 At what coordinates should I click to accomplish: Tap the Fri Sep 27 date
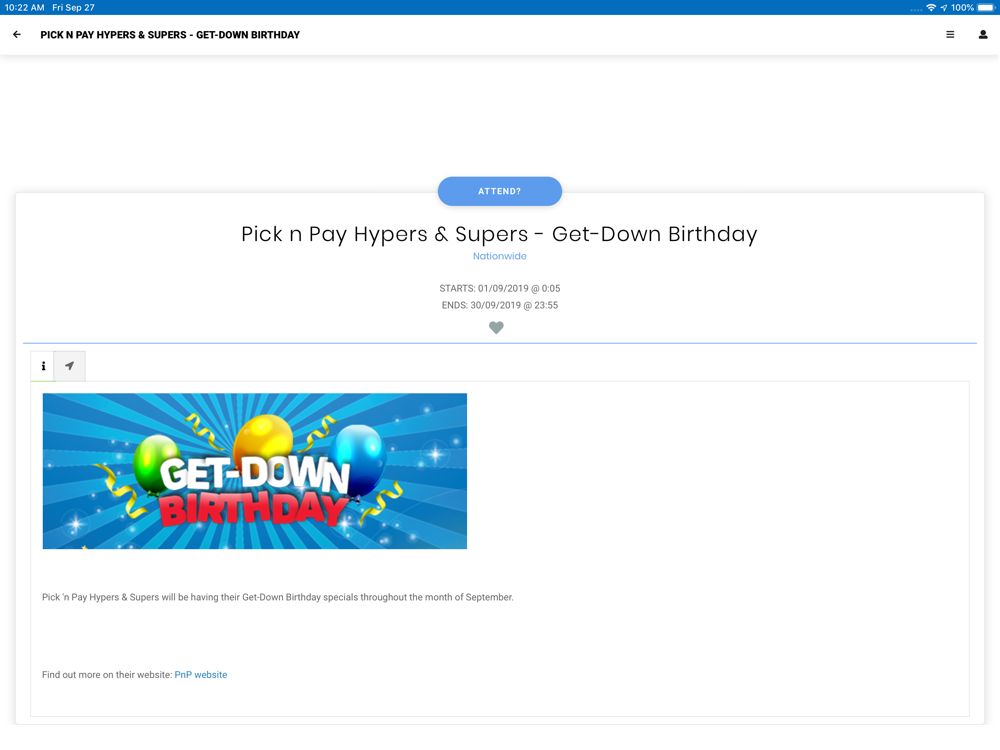click(x=73, y=8)
